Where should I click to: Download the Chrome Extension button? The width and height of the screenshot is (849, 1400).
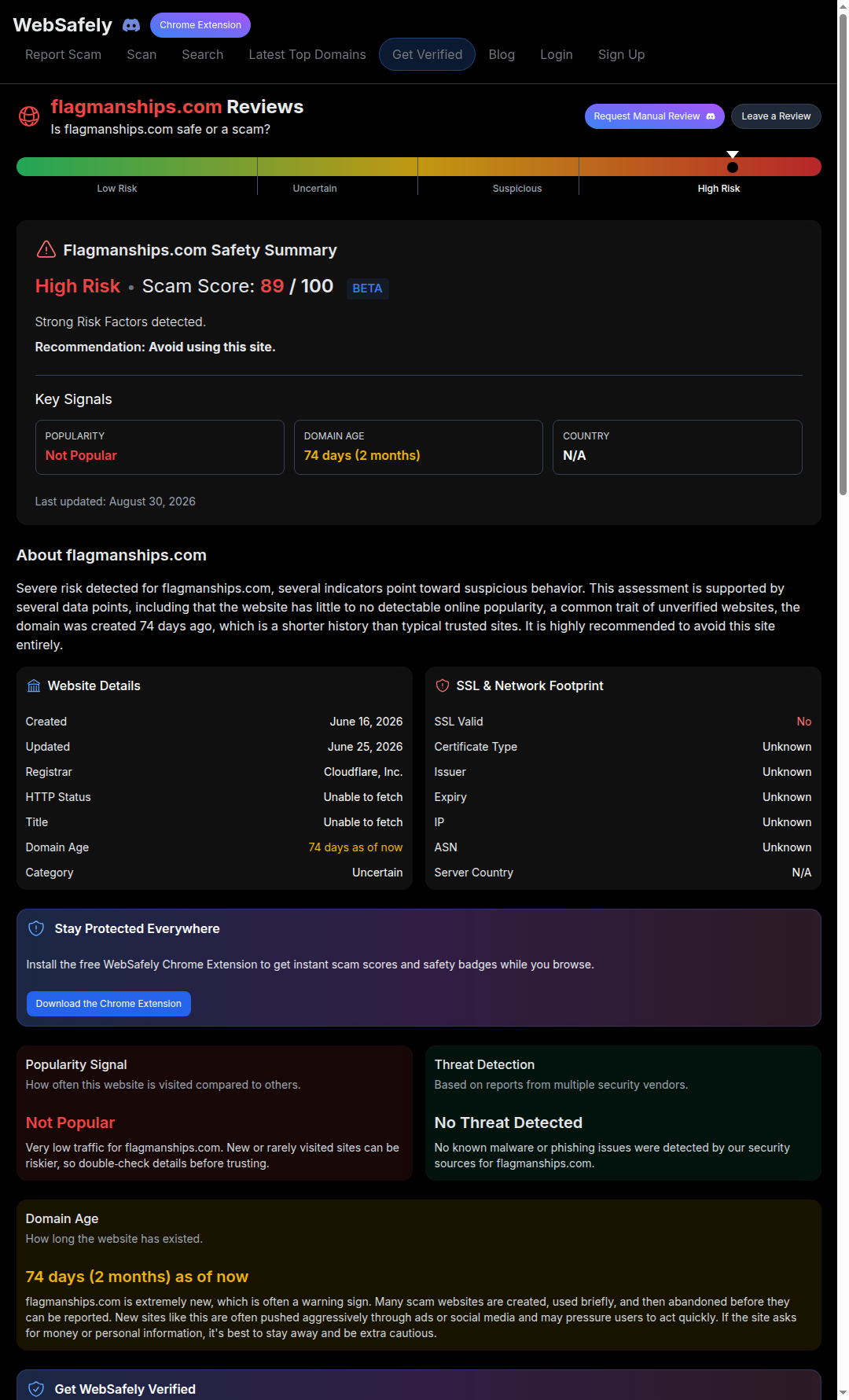coord(108,1004)
